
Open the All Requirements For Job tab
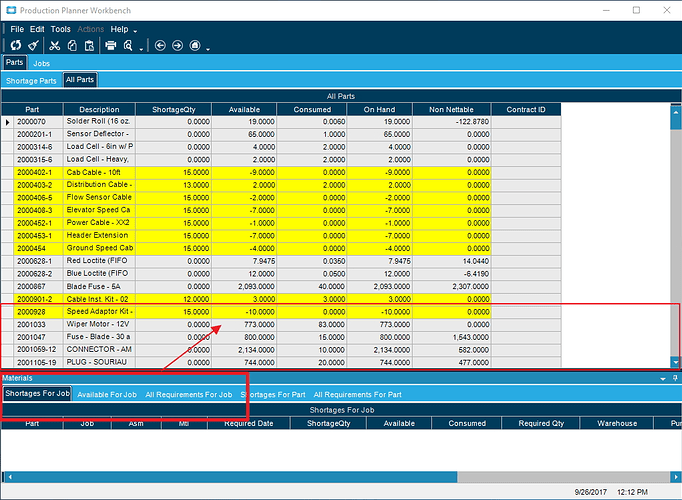(189, 395)
